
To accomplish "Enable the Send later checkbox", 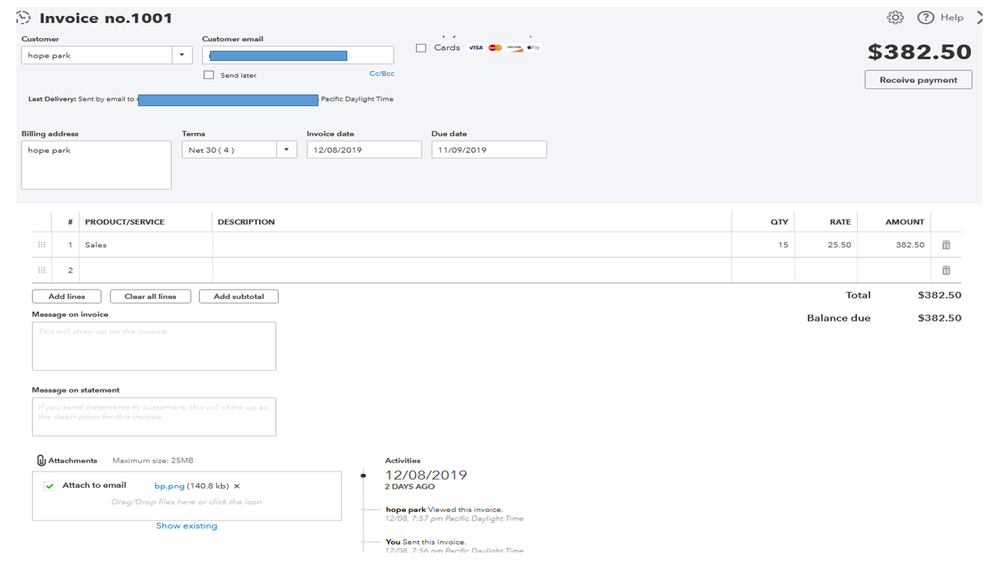I will [208, 75].
